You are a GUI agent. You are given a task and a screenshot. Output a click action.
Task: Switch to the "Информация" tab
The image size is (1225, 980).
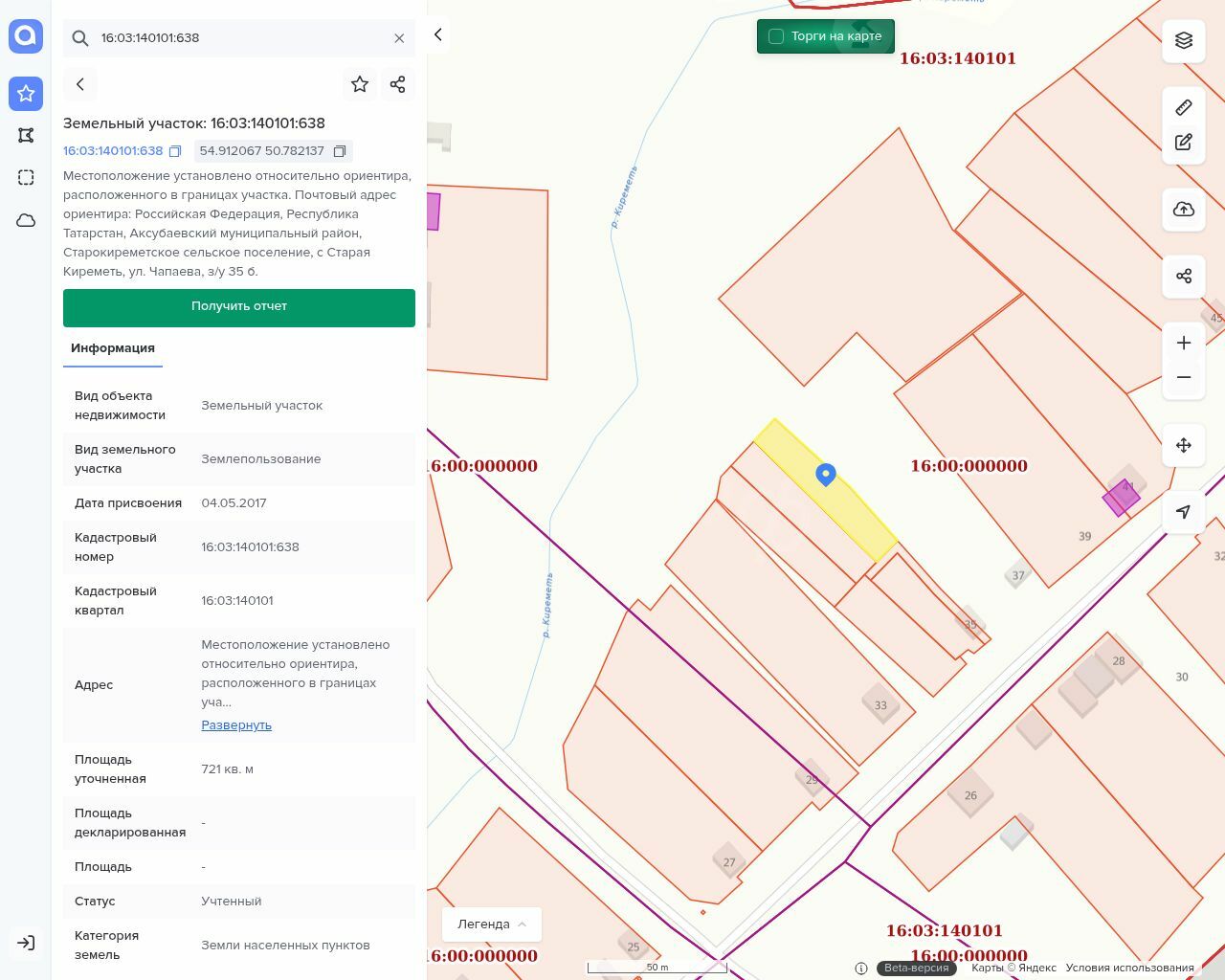(x=113, y=348)
